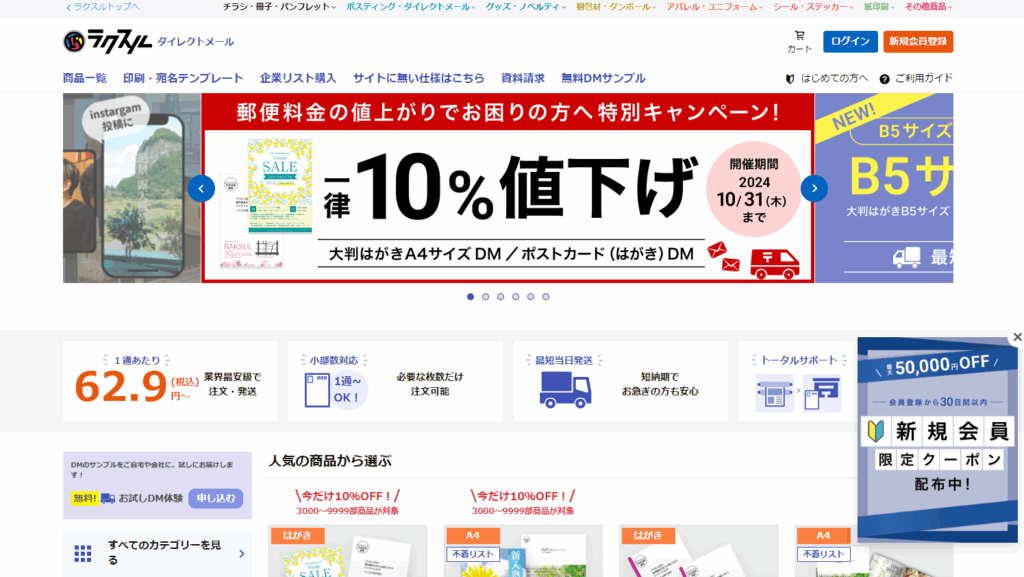Go to next carousel banner slide

814,188
